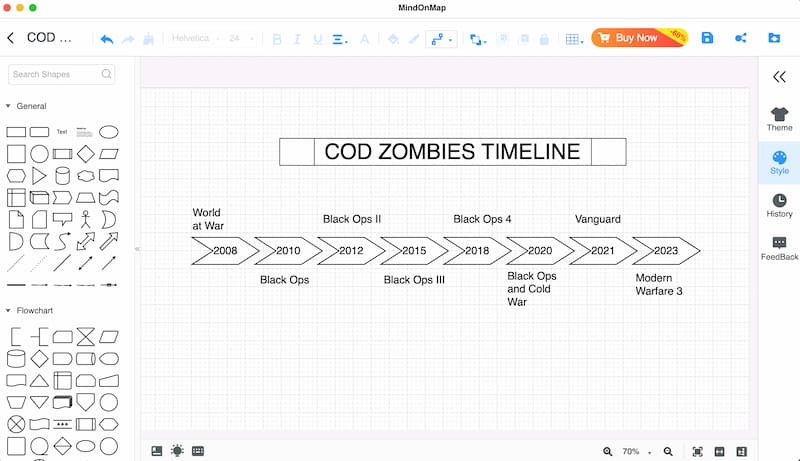The height and width of the screenshot is (461, 800).
Task: Click the save disk icon
Action: pos(707,38)
